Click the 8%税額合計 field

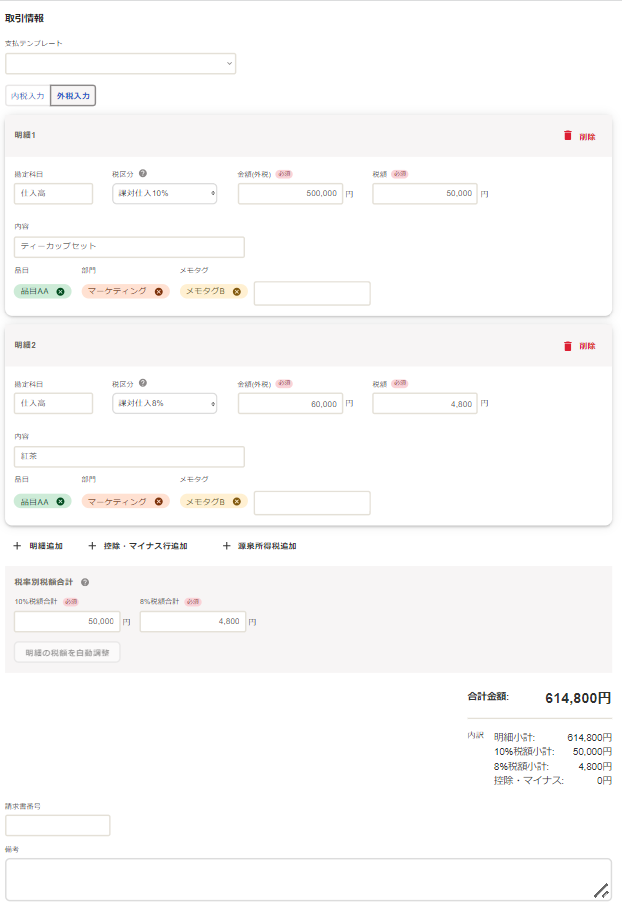pos(192,622)
